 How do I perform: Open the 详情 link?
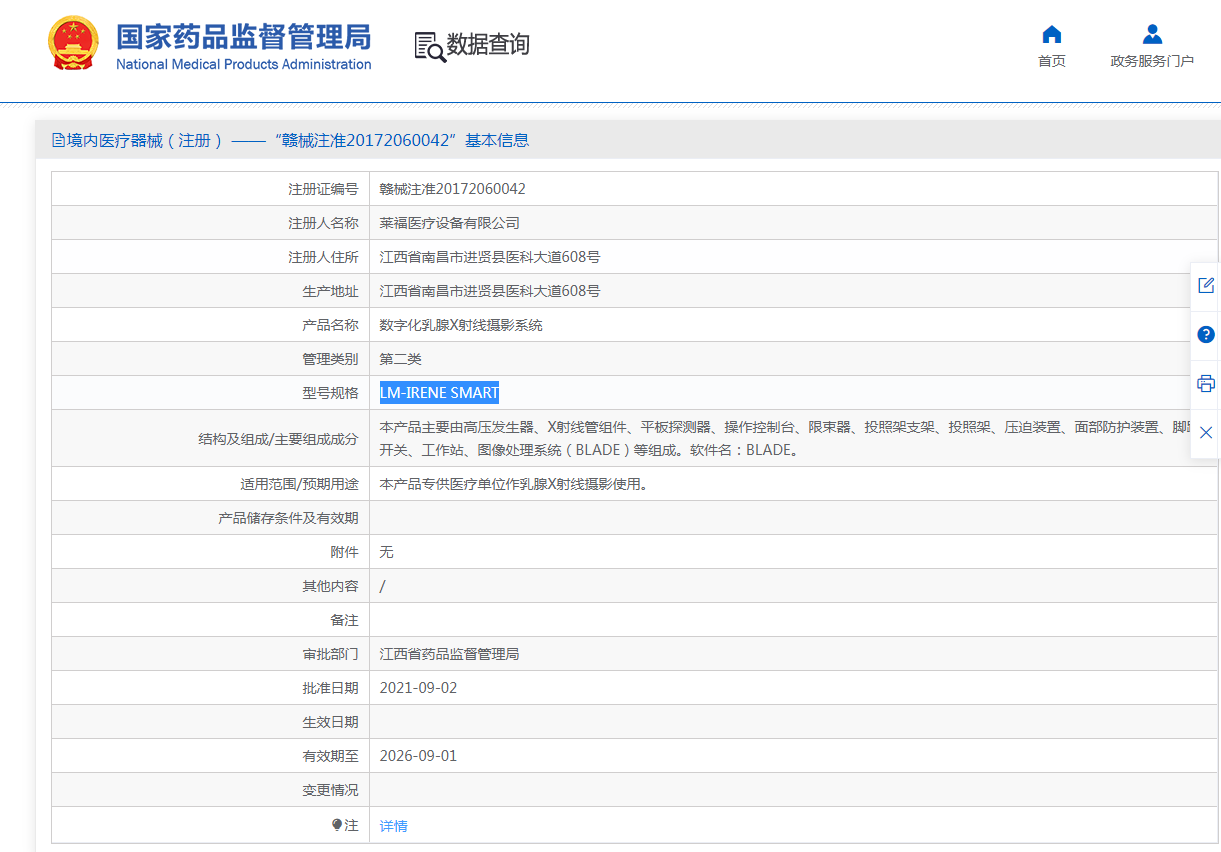point(394,826)
